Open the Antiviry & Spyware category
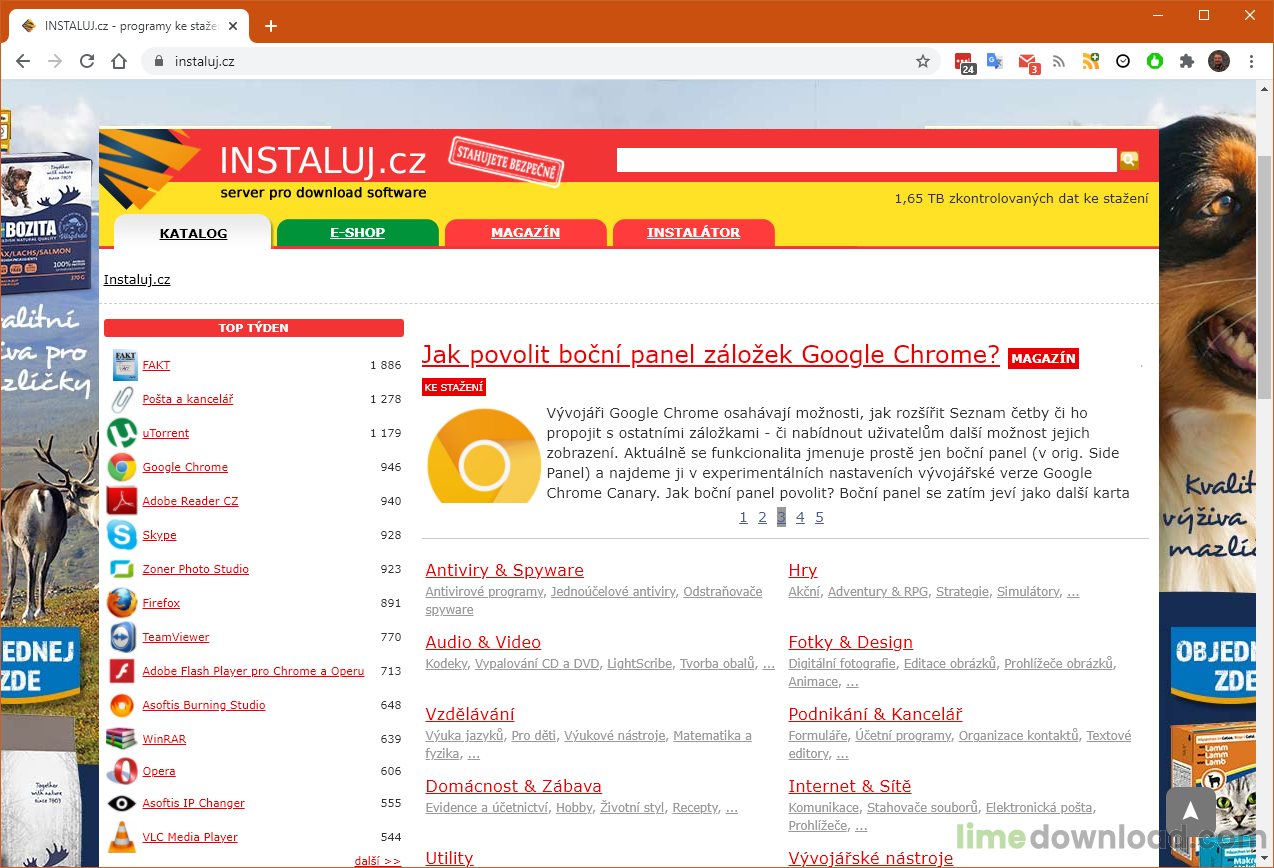 [504, 570]
